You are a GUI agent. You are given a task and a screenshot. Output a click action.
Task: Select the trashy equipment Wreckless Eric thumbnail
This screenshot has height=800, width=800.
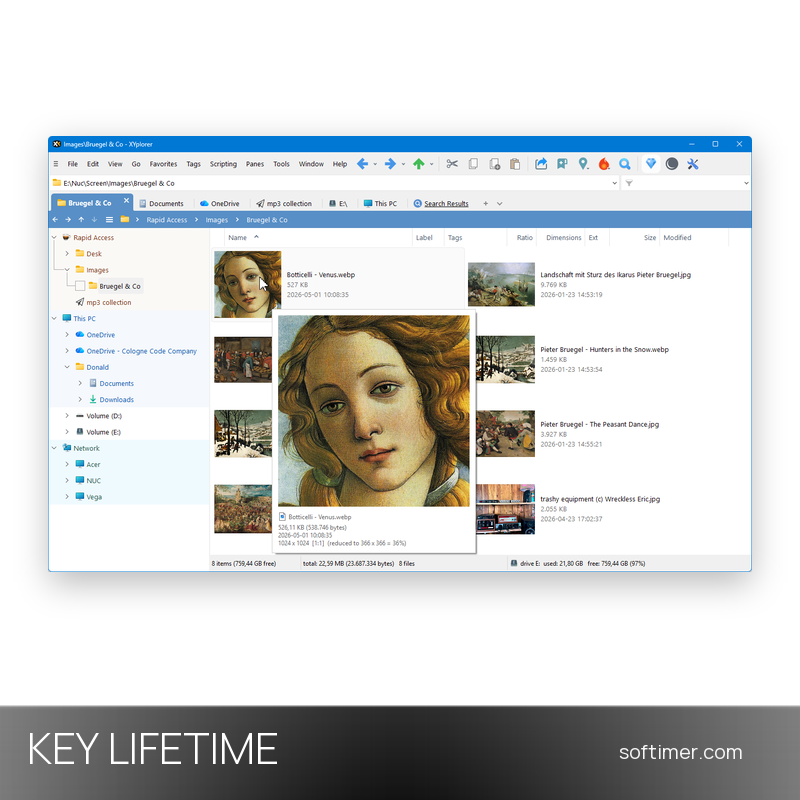tap(505, 509)
